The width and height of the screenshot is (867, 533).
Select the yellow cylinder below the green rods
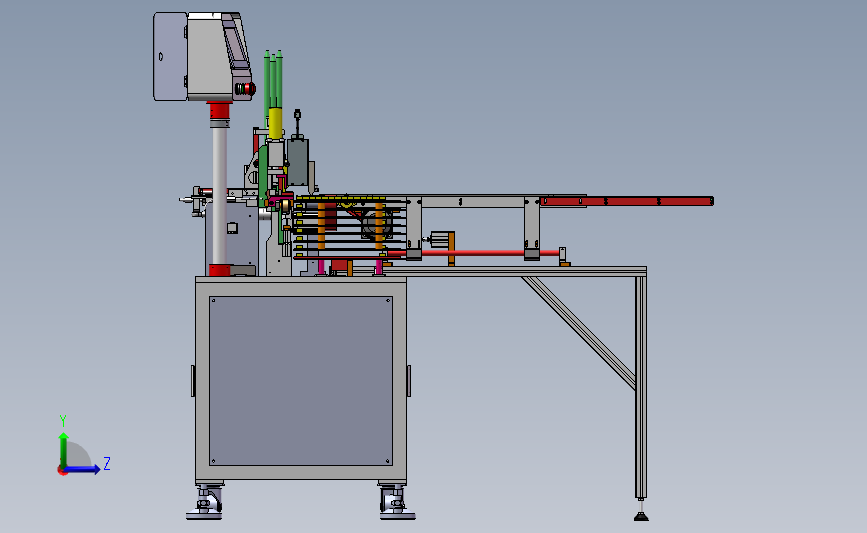(x=275, y=123)
